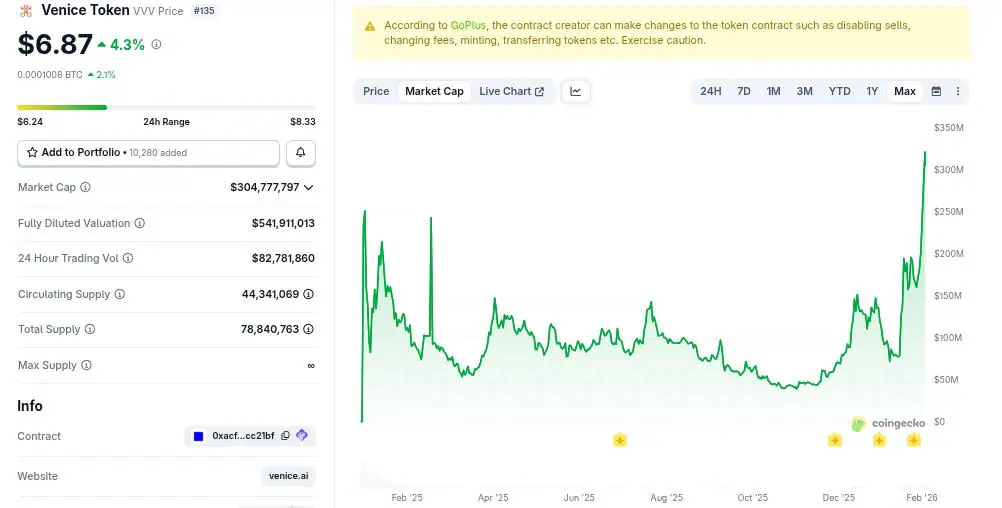Open the Live Chart tab
Screen dimensions: 1002x508
(x=511, y=91)
